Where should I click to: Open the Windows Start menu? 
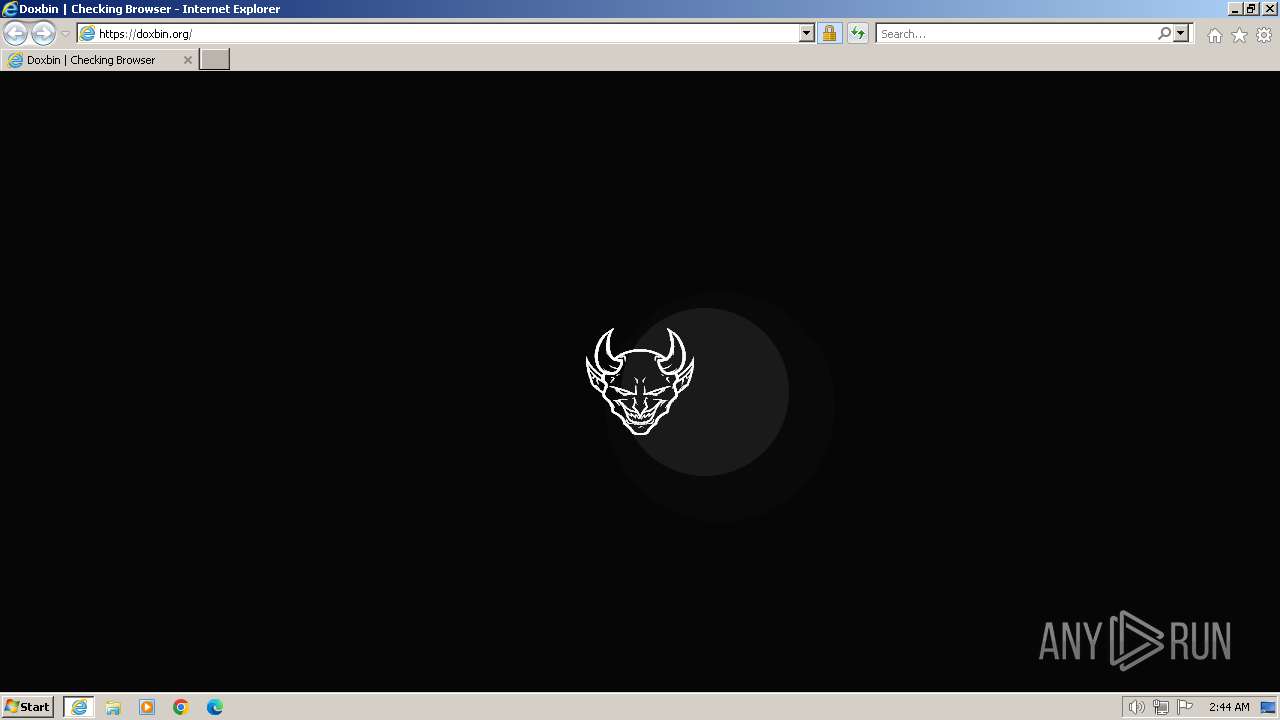pyautogui.click(x=28, y=706)
